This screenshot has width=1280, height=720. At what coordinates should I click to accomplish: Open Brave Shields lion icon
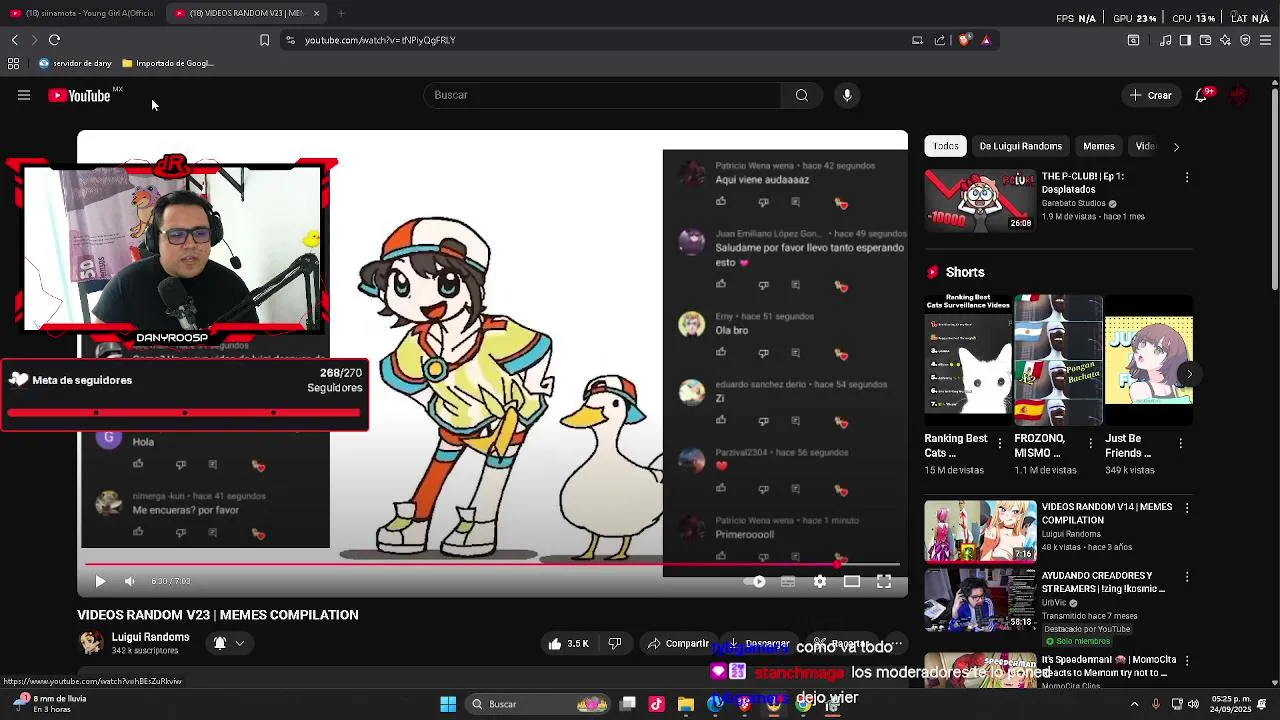coord(964,40)
